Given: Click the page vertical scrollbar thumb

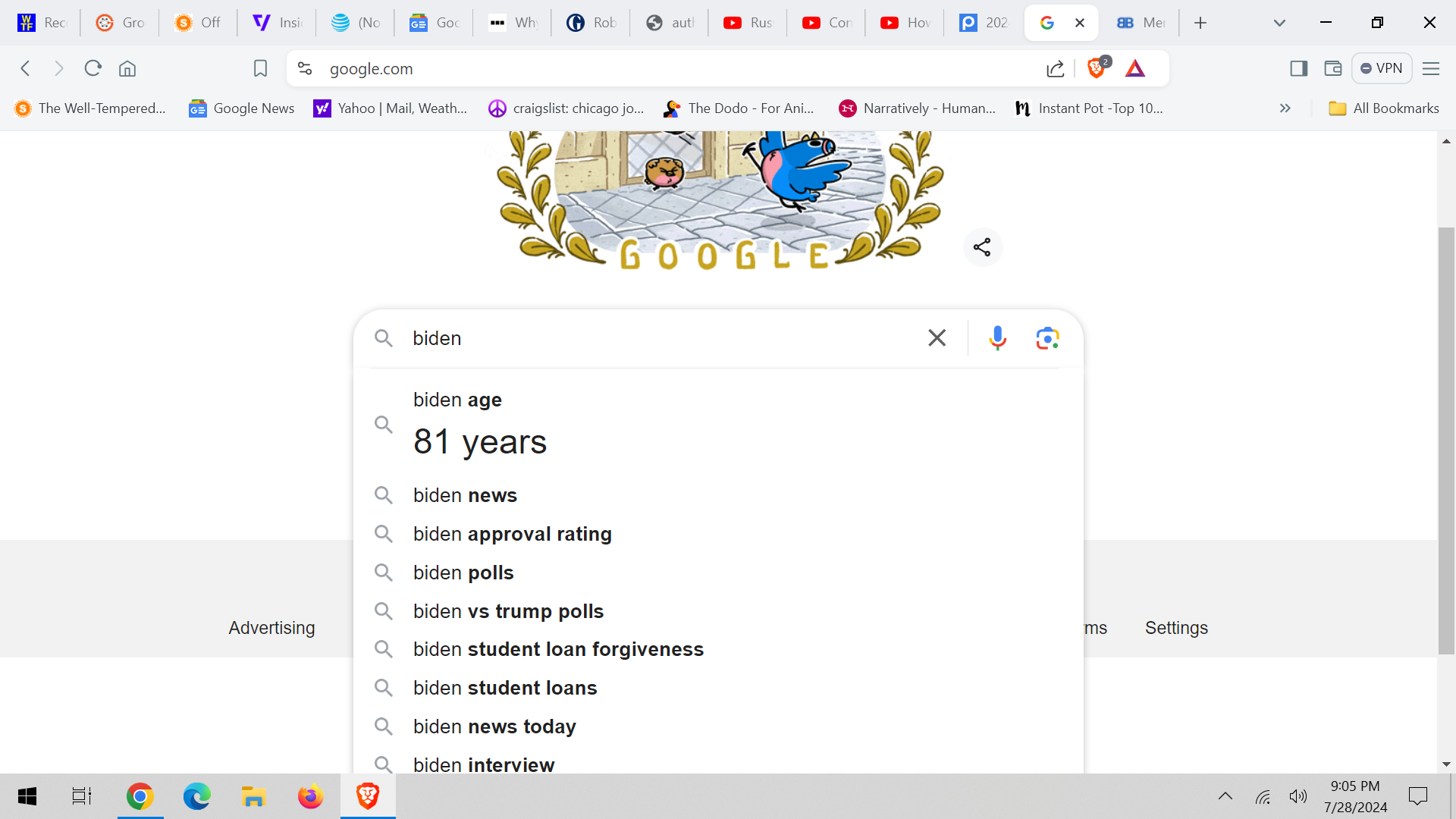Looking at the screenshot, I should [1446, 440].
